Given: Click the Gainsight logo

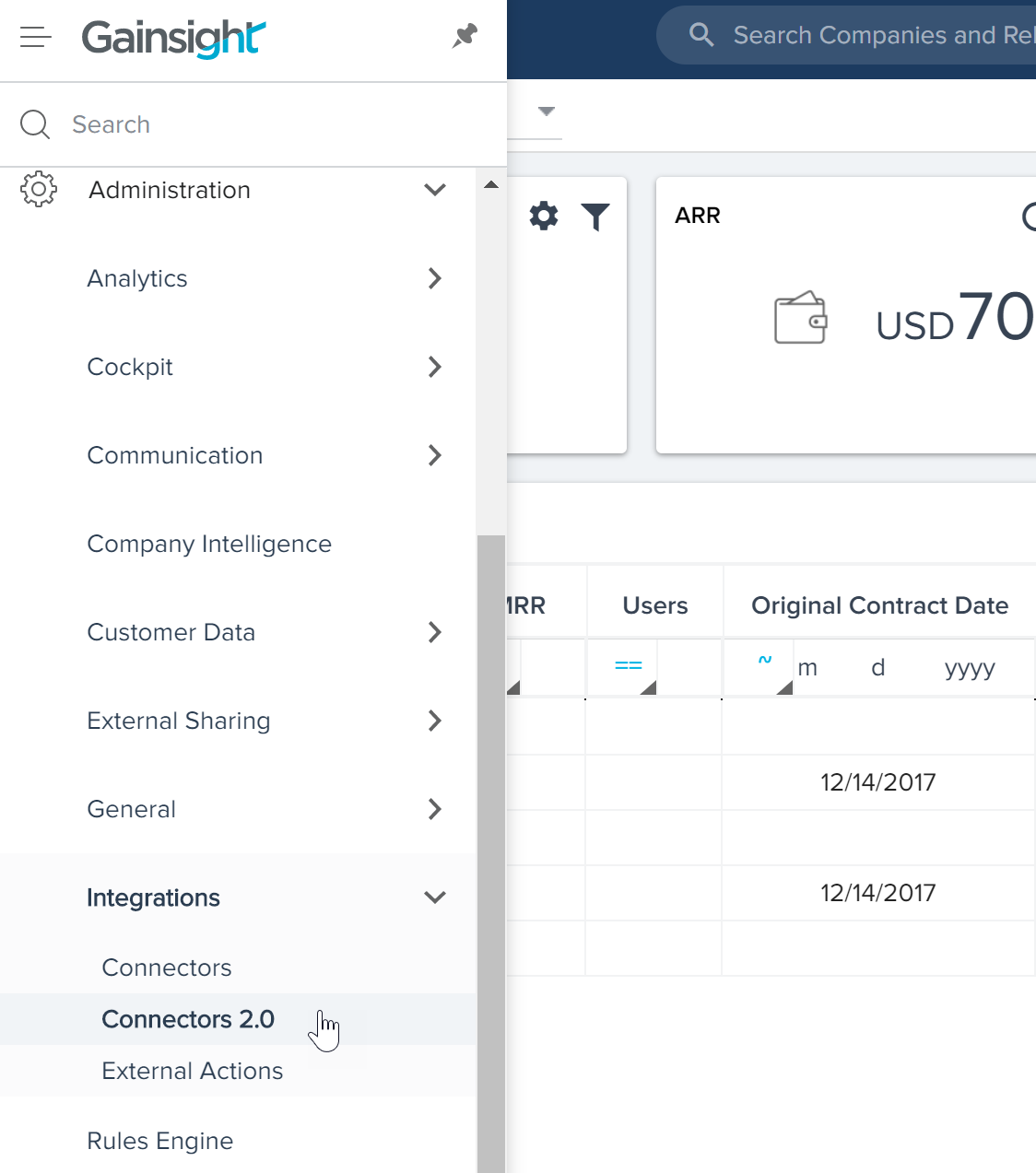Looking at the screenshot, I should point(174,39).
